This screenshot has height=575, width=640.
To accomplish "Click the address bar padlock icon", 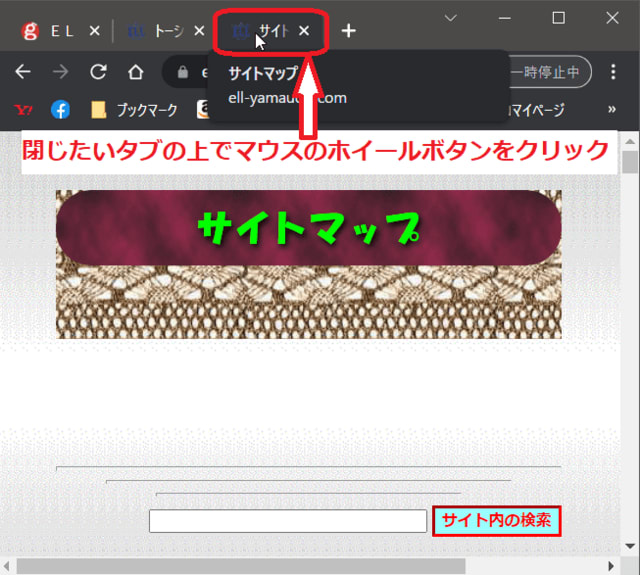I will point(182,72).
